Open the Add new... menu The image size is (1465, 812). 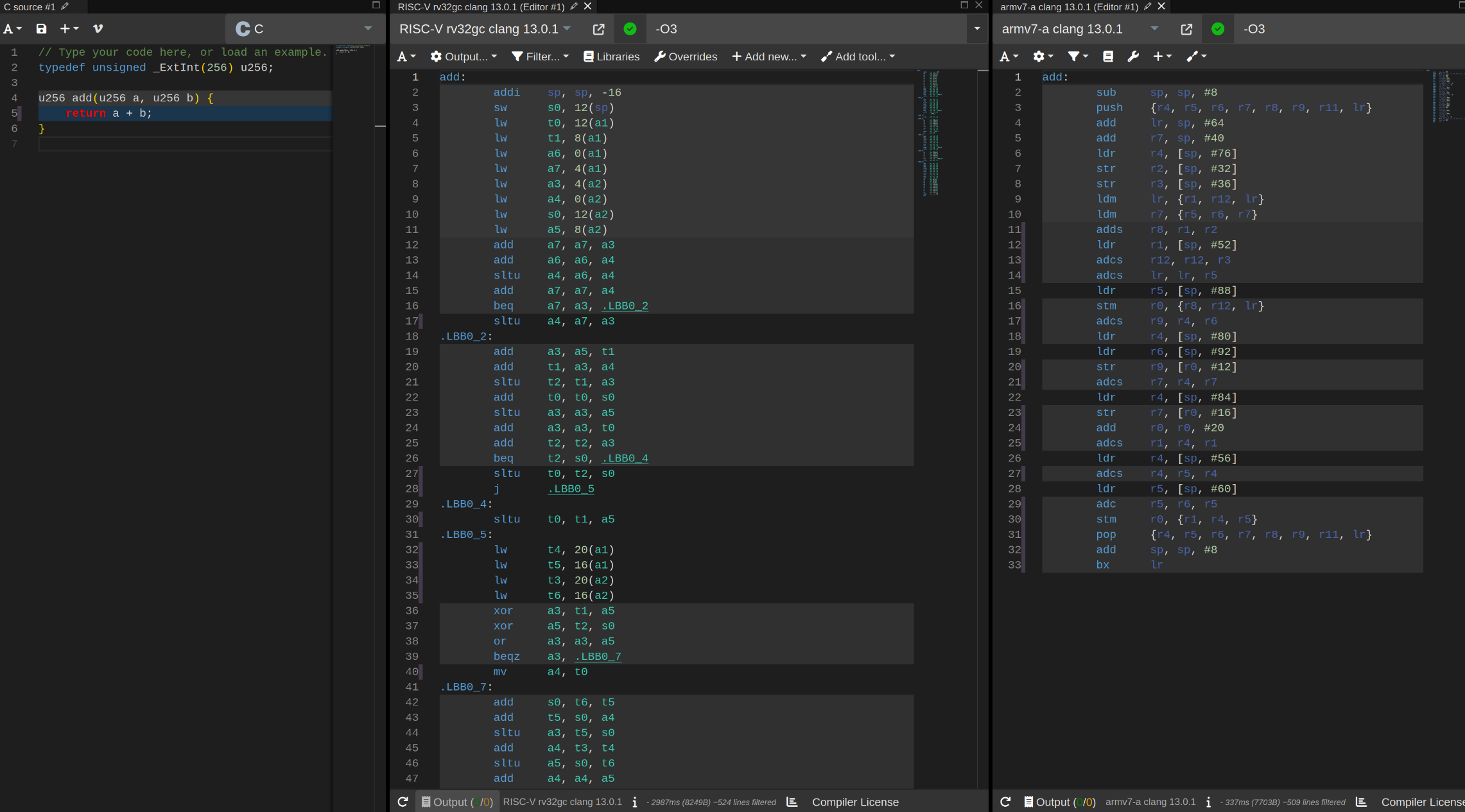pyautogui.click(x=769, y=56)
